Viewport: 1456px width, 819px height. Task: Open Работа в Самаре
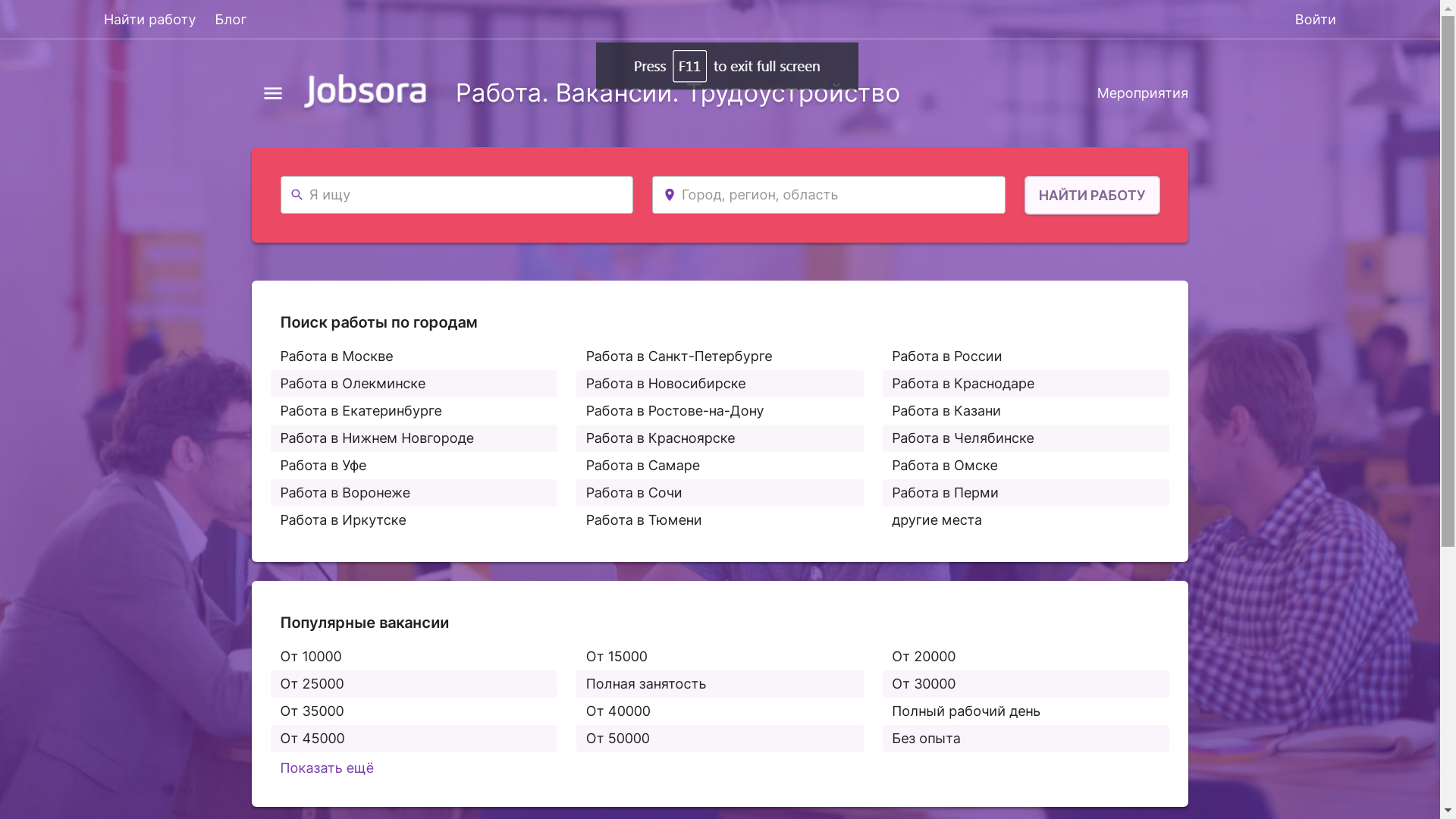pyautogui.click(x=642, y=466)
